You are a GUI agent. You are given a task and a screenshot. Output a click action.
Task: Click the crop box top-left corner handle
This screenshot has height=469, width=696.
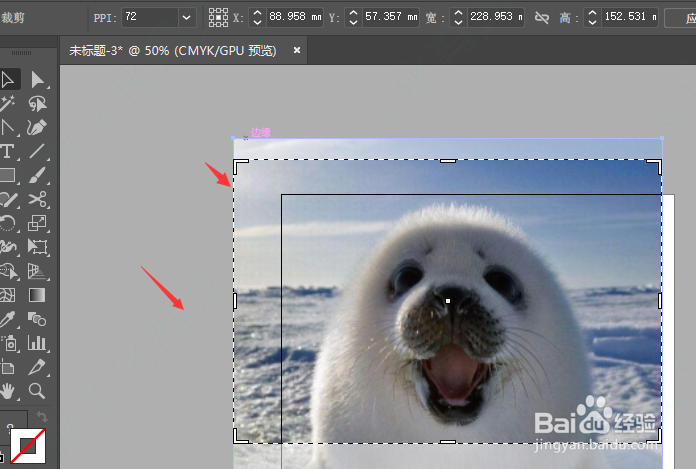240,166
